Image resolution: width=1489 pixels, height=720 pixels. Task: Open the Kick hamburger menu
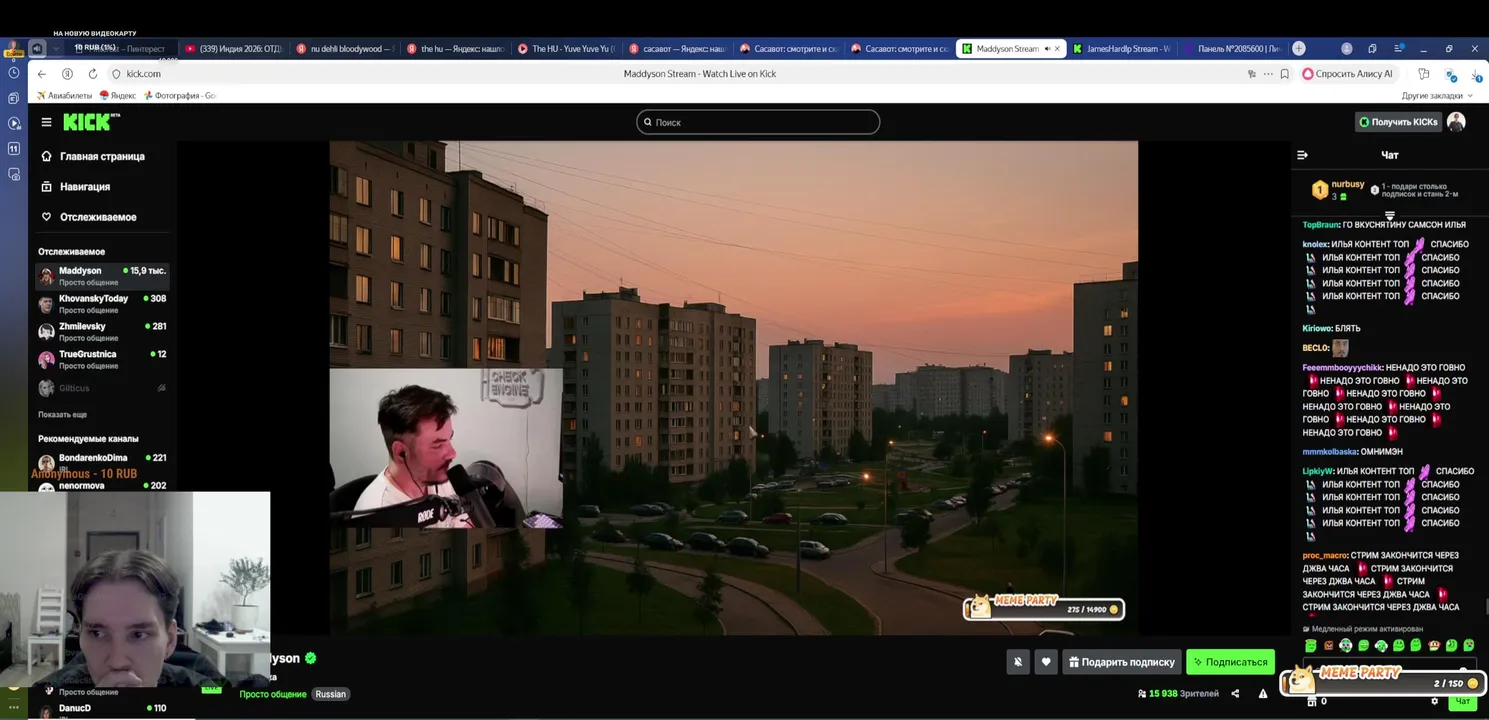tap(46, 122)
